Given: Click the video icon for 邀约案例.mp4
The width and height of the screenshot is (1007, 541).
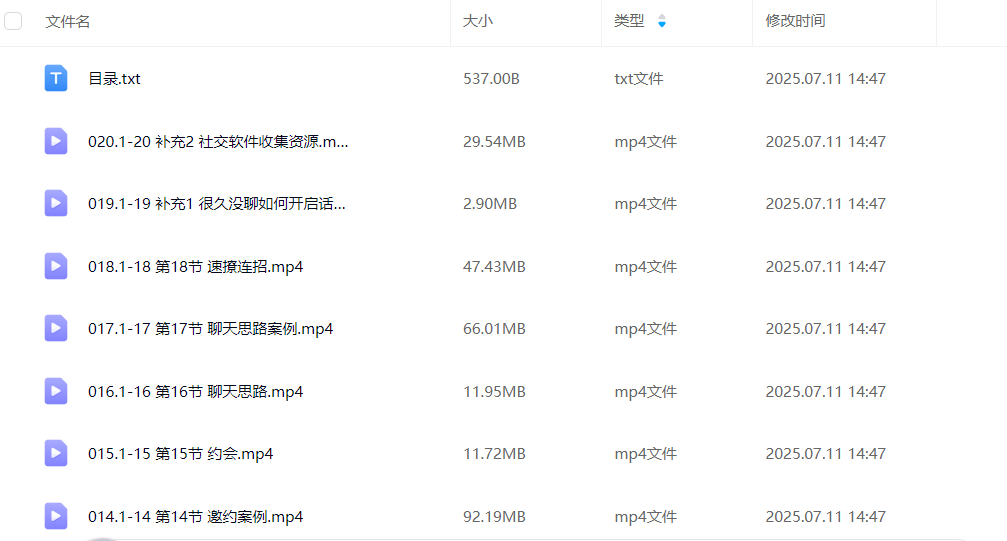Looking at the screenshot, I should pyautogui.click(x=56, y=516).
